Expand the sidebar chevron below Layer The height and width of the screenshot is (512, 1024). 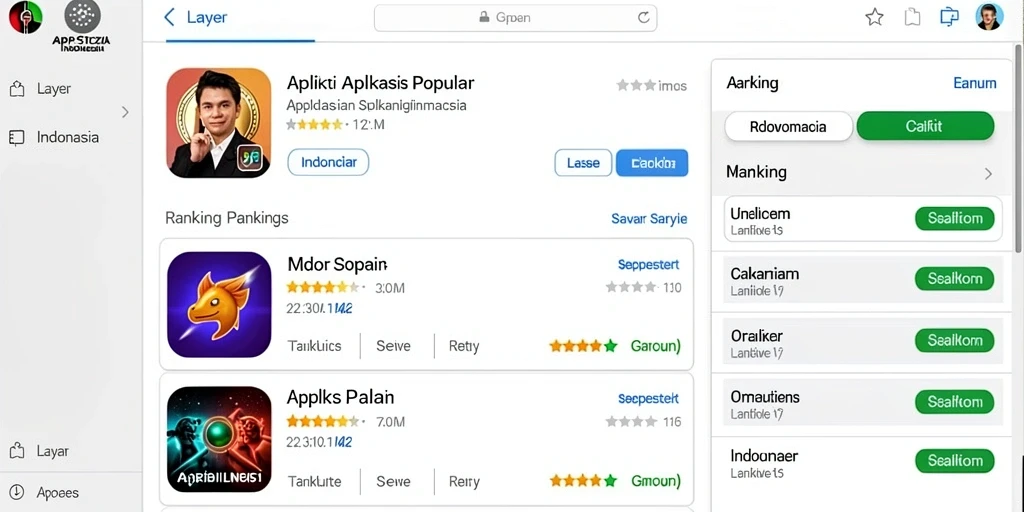click(x=125, y=112)
